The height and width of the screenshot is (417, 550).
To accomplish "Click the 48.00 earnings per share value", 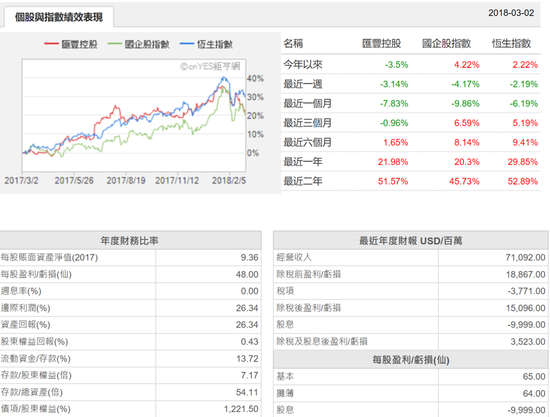I will [x=247, y=275].
